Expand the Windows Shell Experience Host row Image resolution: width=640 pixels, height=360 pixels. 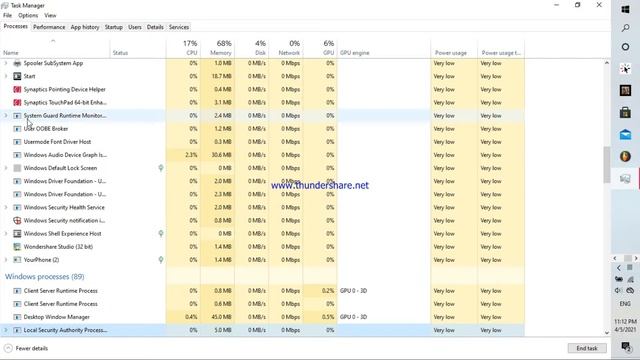(x=6, y=233)
